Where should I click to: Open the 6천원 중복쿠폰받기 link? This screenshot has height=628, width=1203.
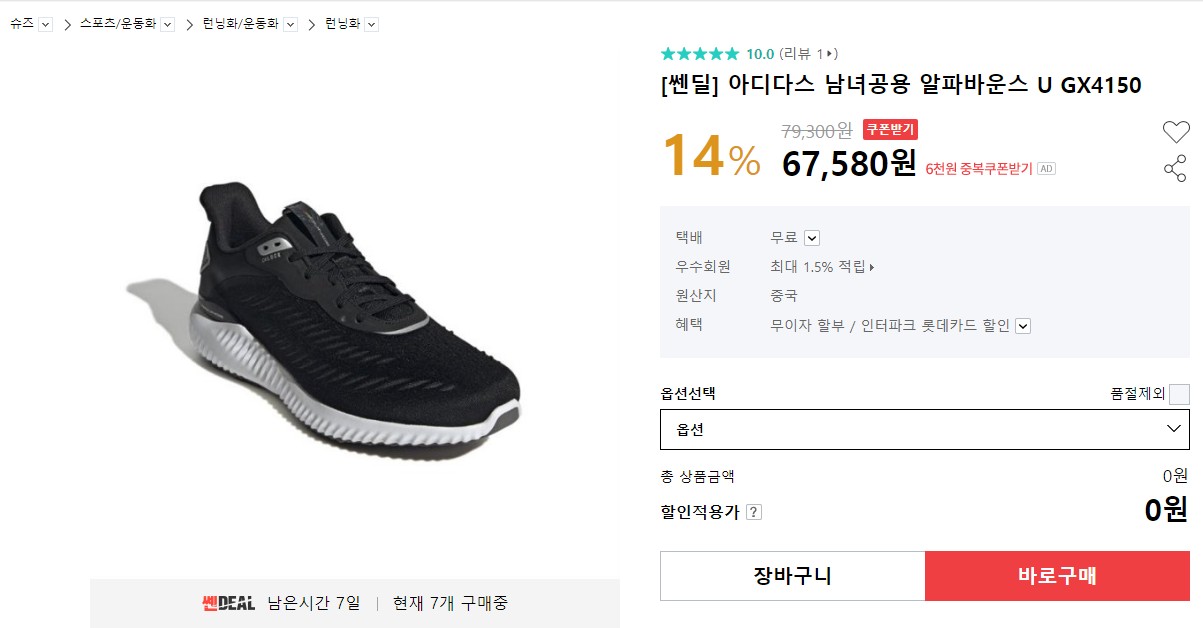978,168
